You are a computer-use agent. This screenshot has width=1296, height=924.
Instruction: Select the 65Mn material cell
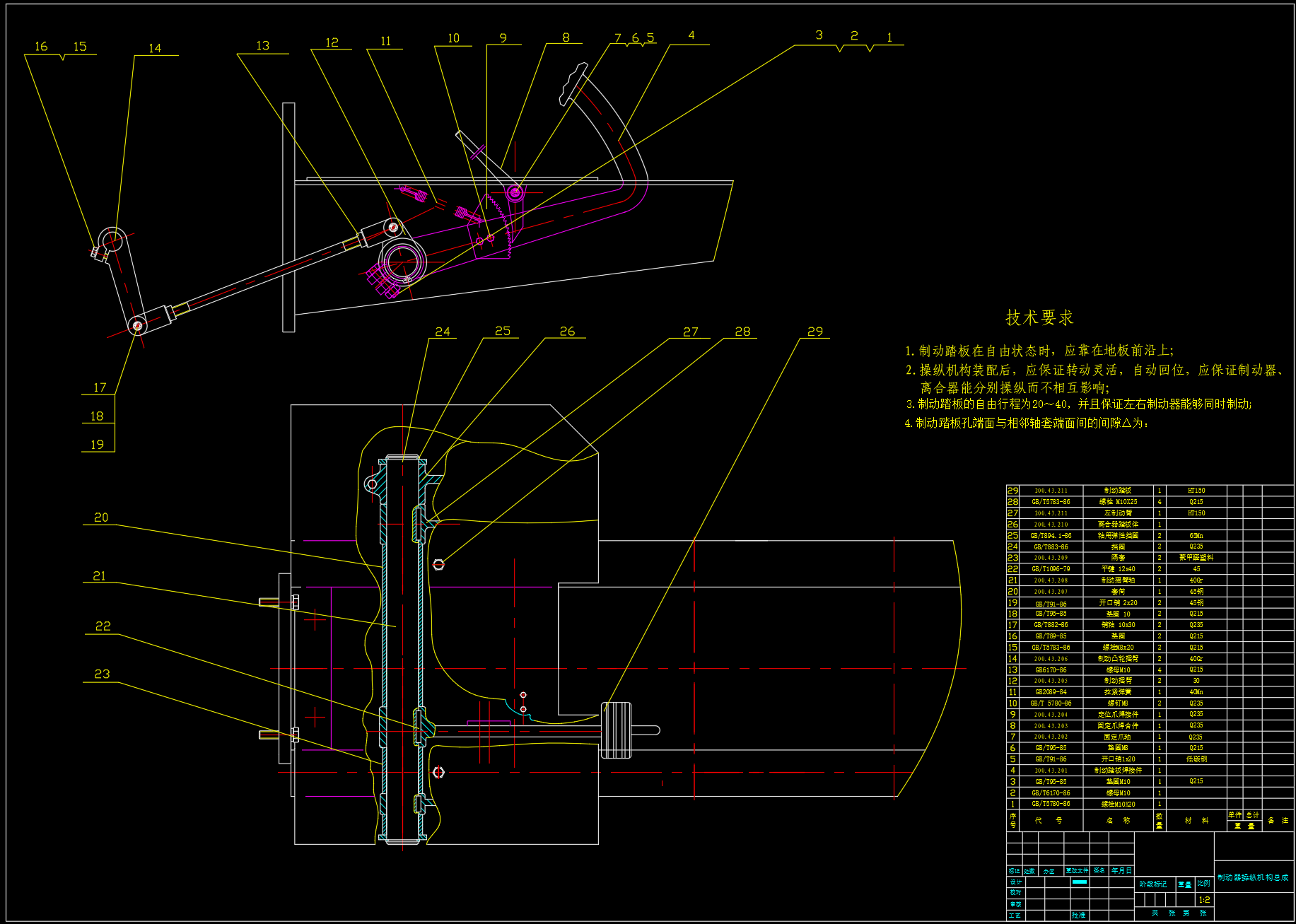tap(1196, 536)
